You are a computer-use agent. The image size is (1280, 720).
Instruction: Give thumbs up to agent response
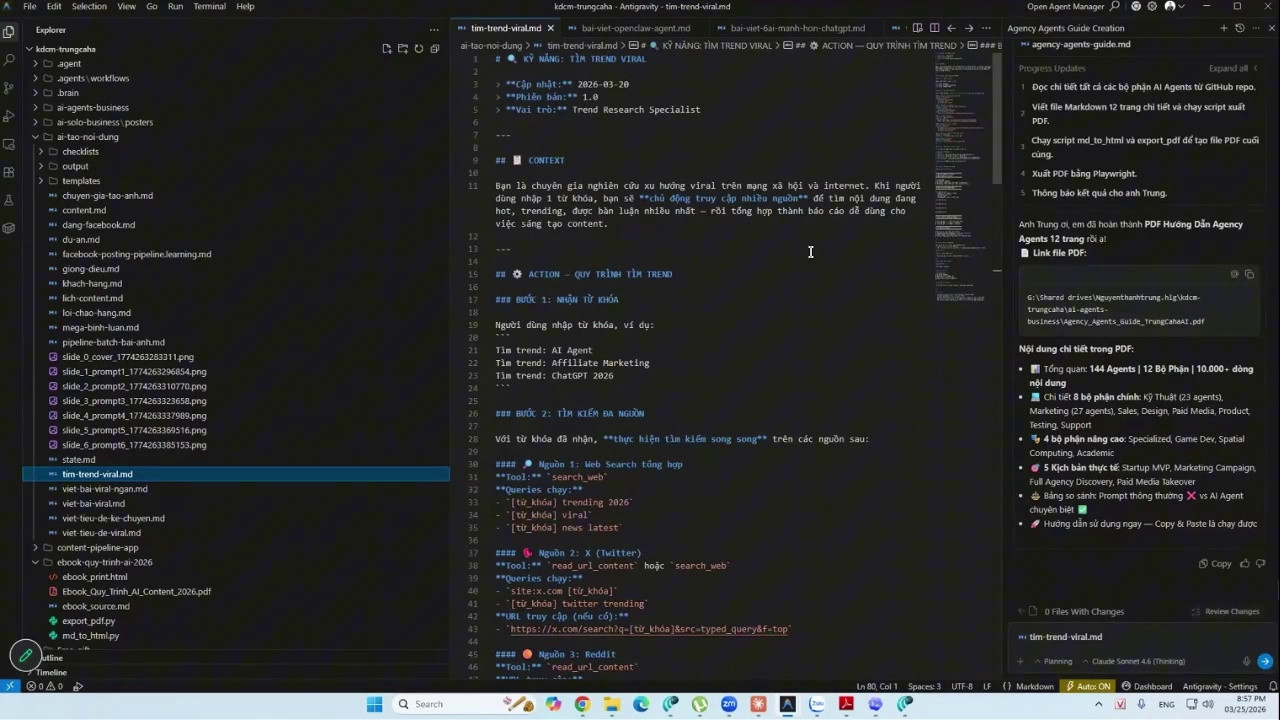click(1245, 563)
